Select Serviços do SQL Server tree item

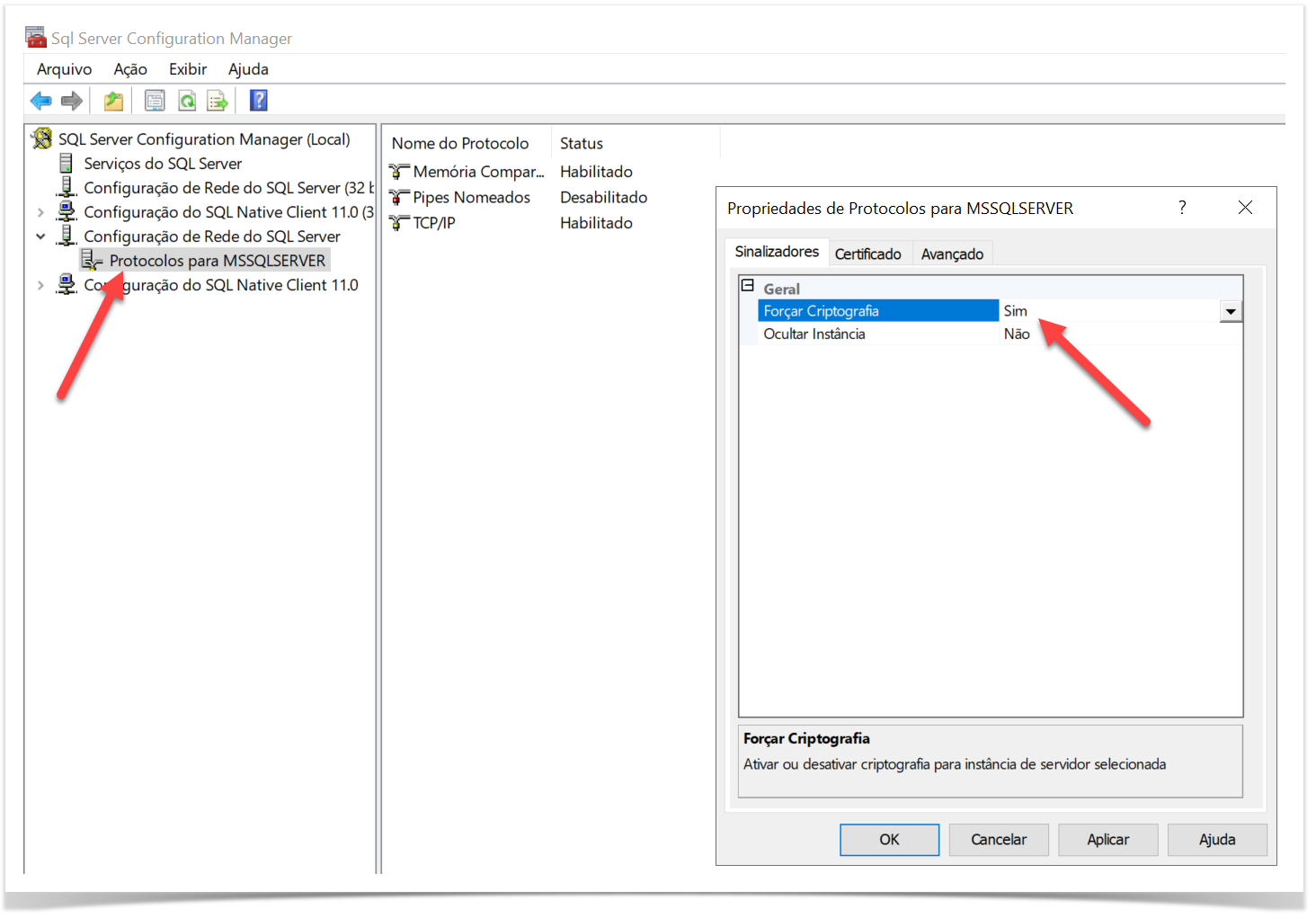[x=163, y=164]
